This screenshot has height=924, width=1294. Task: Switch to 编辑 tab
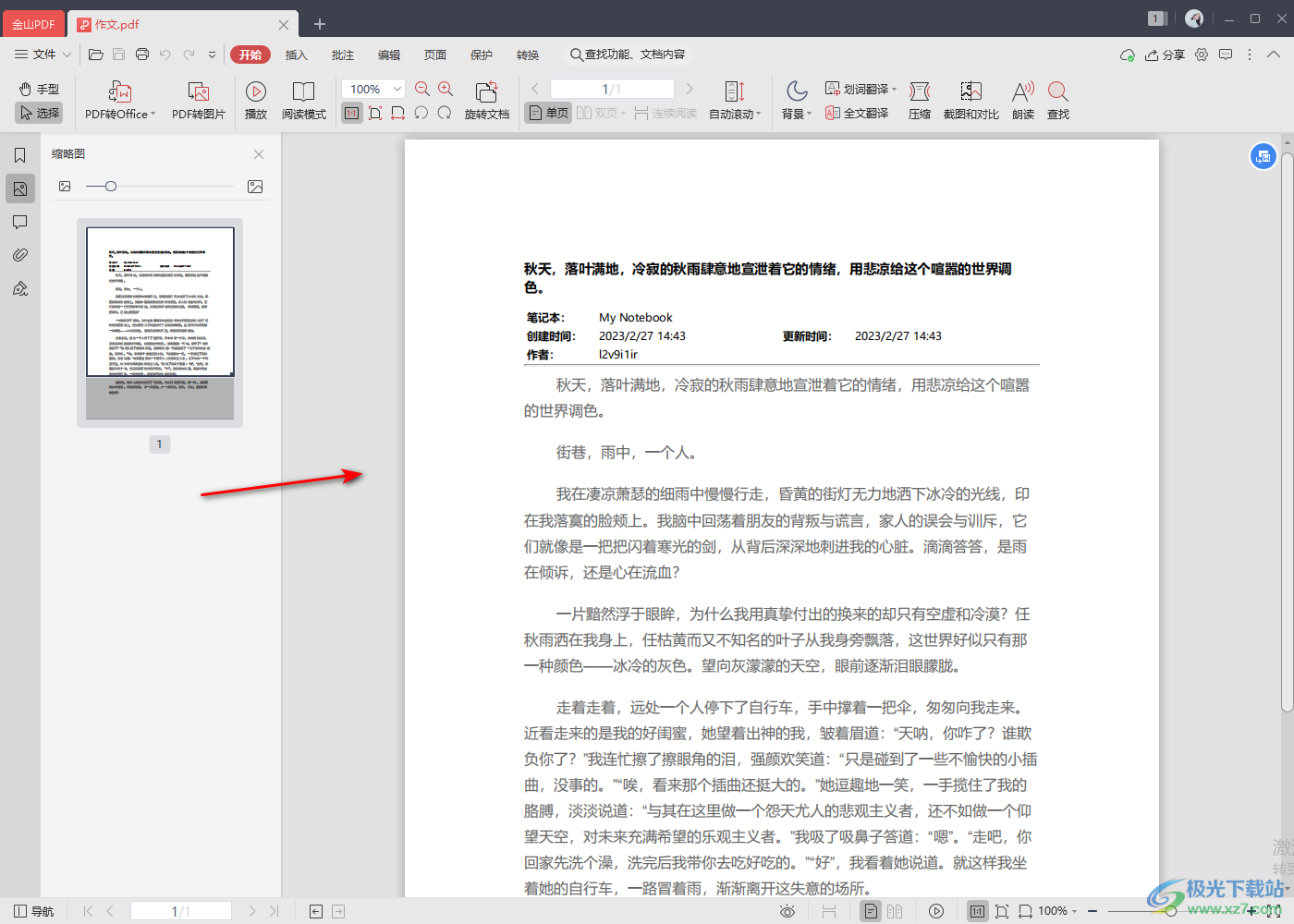coord(389,55)
